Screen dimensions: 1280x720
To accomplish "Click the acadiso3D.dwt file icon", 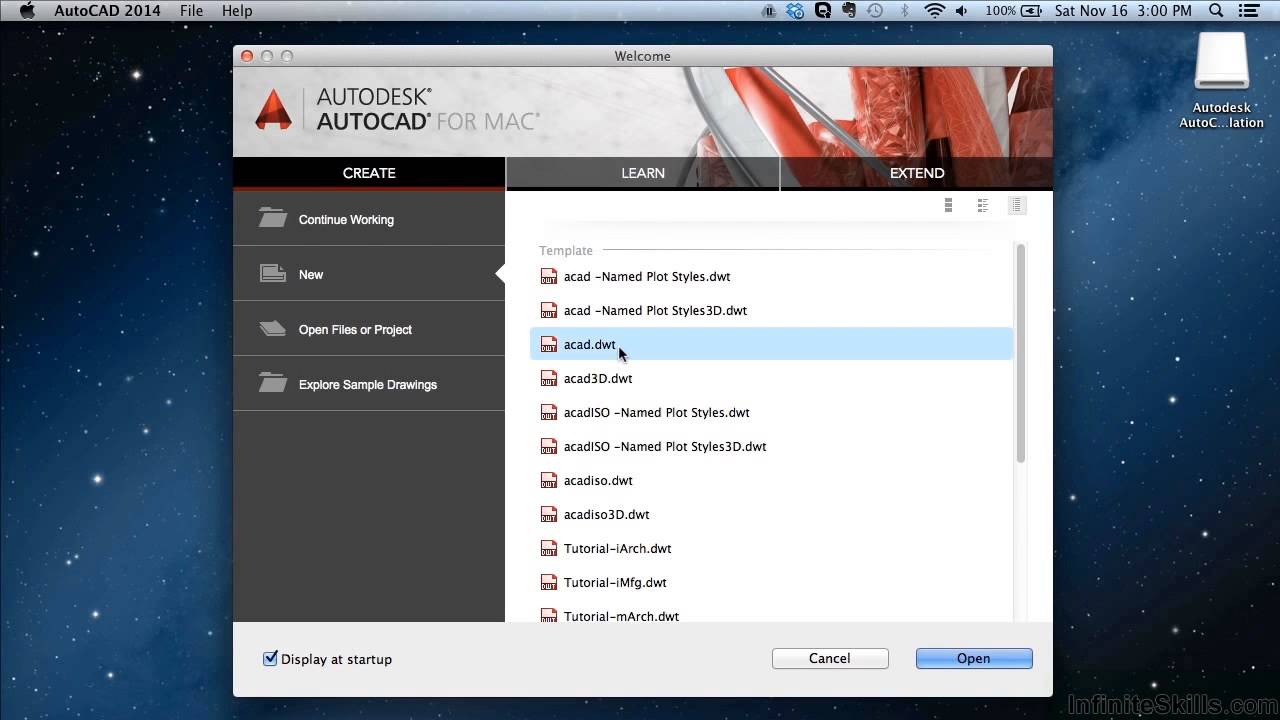I will 548,514.
